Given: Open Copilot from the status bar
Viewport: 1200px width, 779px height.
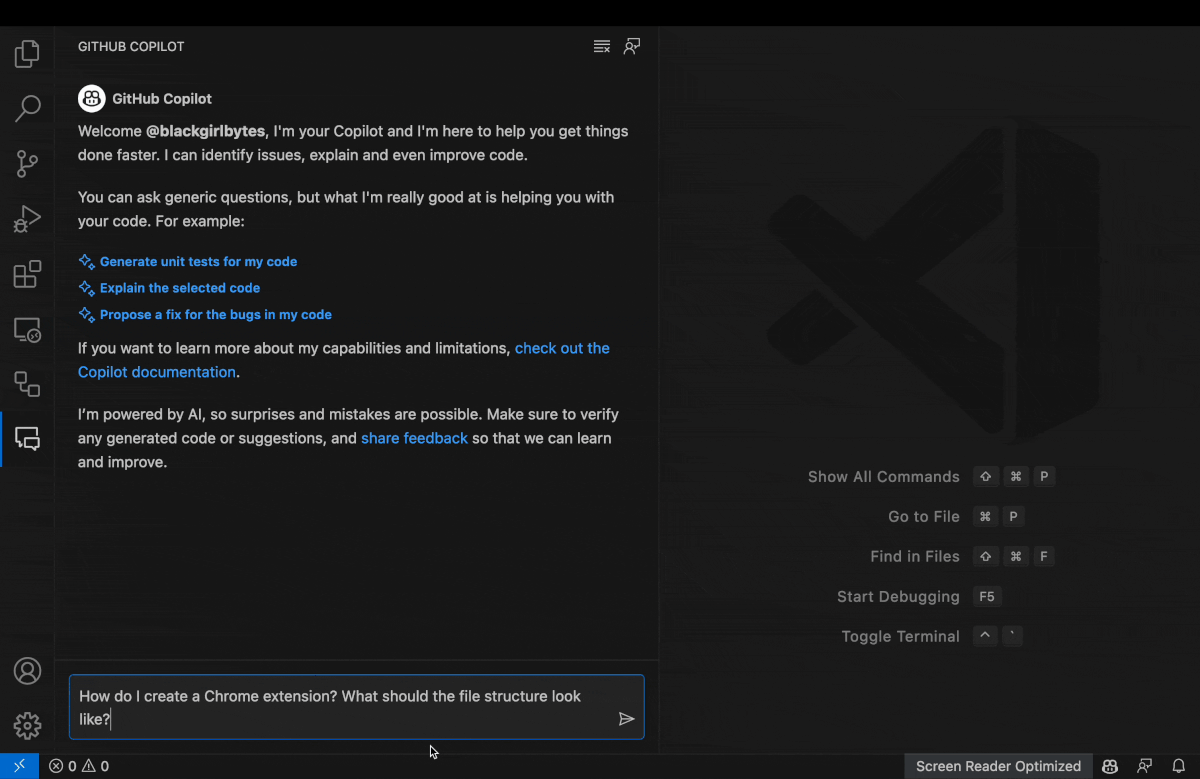Looking at the screenshot, I should click(1110, 765).
